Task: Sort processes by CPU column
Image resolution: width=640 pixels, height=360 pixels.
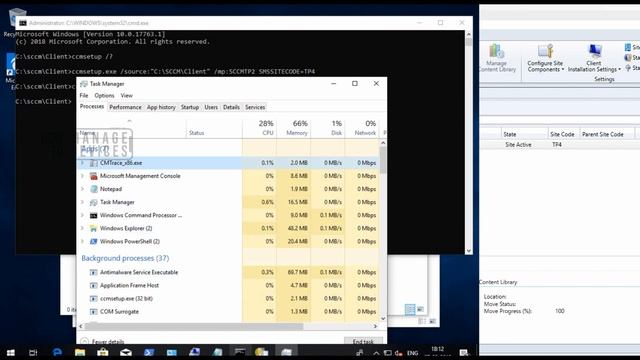Action: [260, 128]
